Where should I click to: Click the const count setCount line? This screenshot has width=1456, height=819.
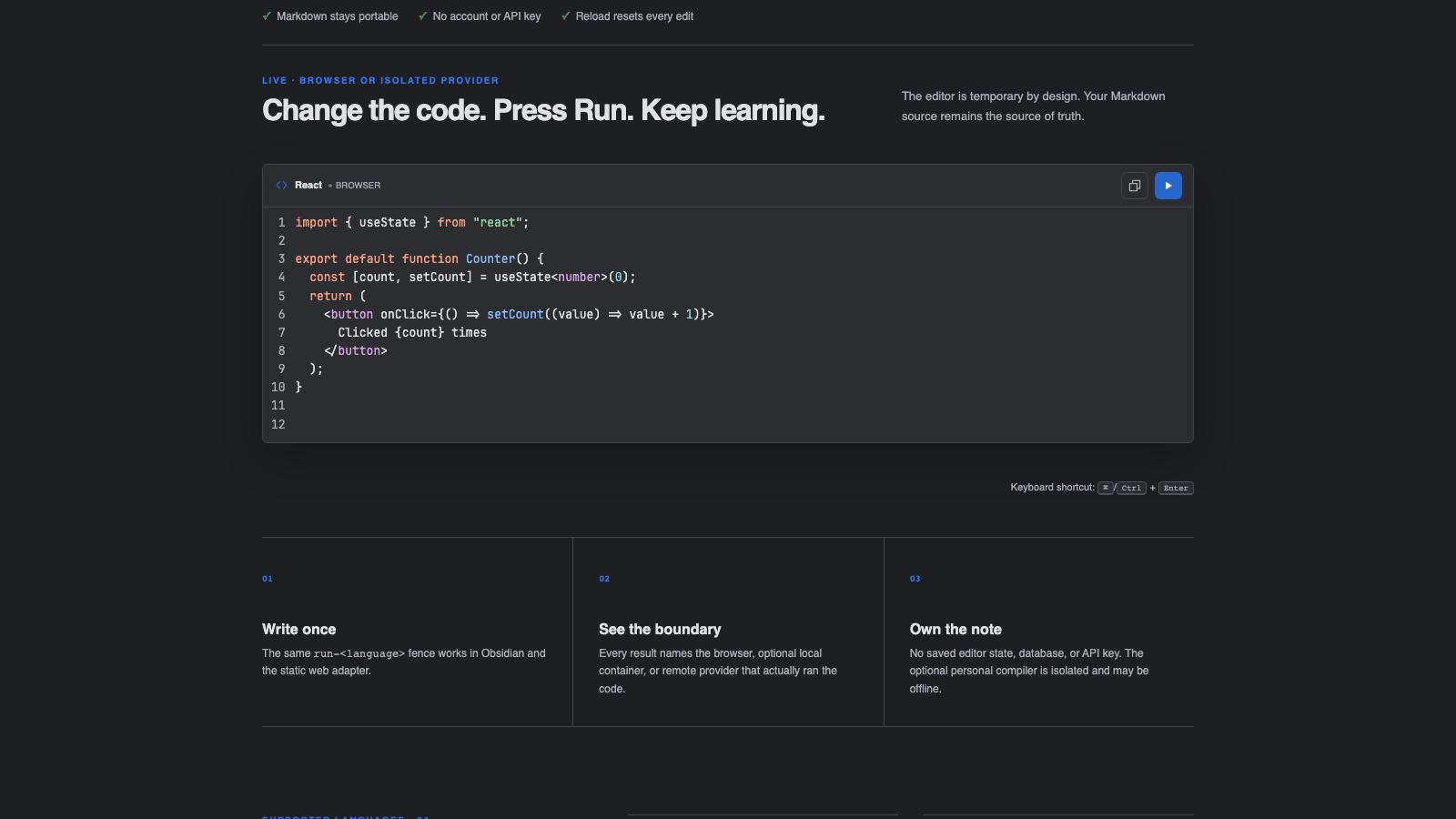tap(472, 277)
